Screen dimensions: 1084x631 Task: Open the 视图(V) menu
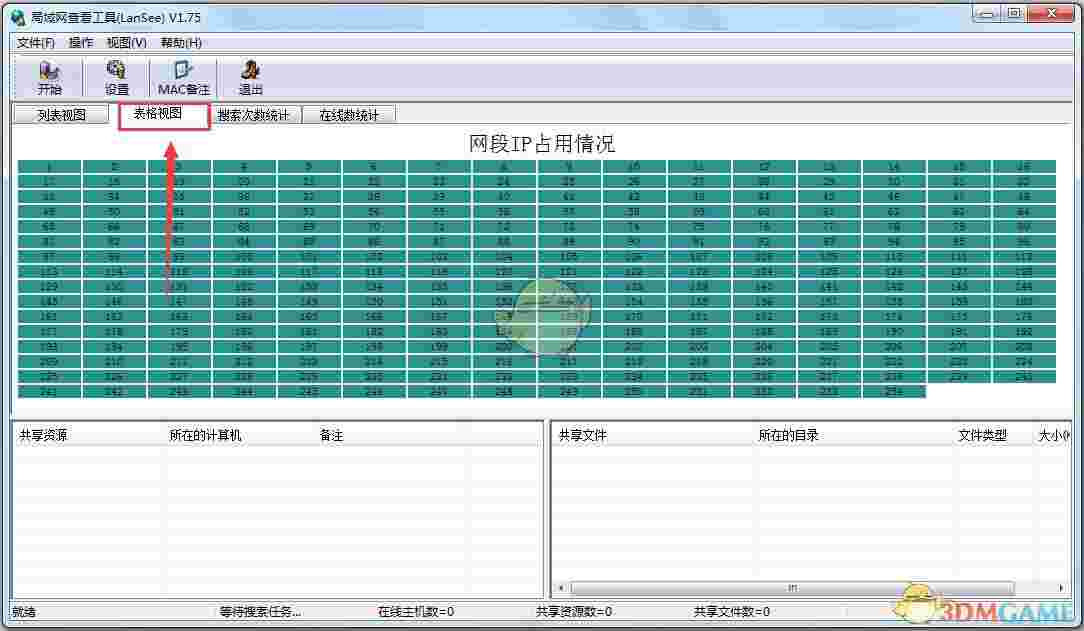point(126,43)
